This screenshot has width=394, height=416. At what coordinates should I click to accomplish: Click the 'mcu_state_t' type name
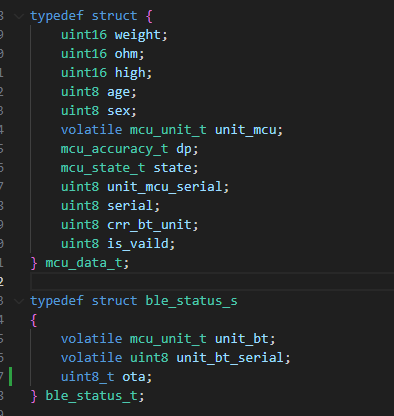click(x=103, y=168)
